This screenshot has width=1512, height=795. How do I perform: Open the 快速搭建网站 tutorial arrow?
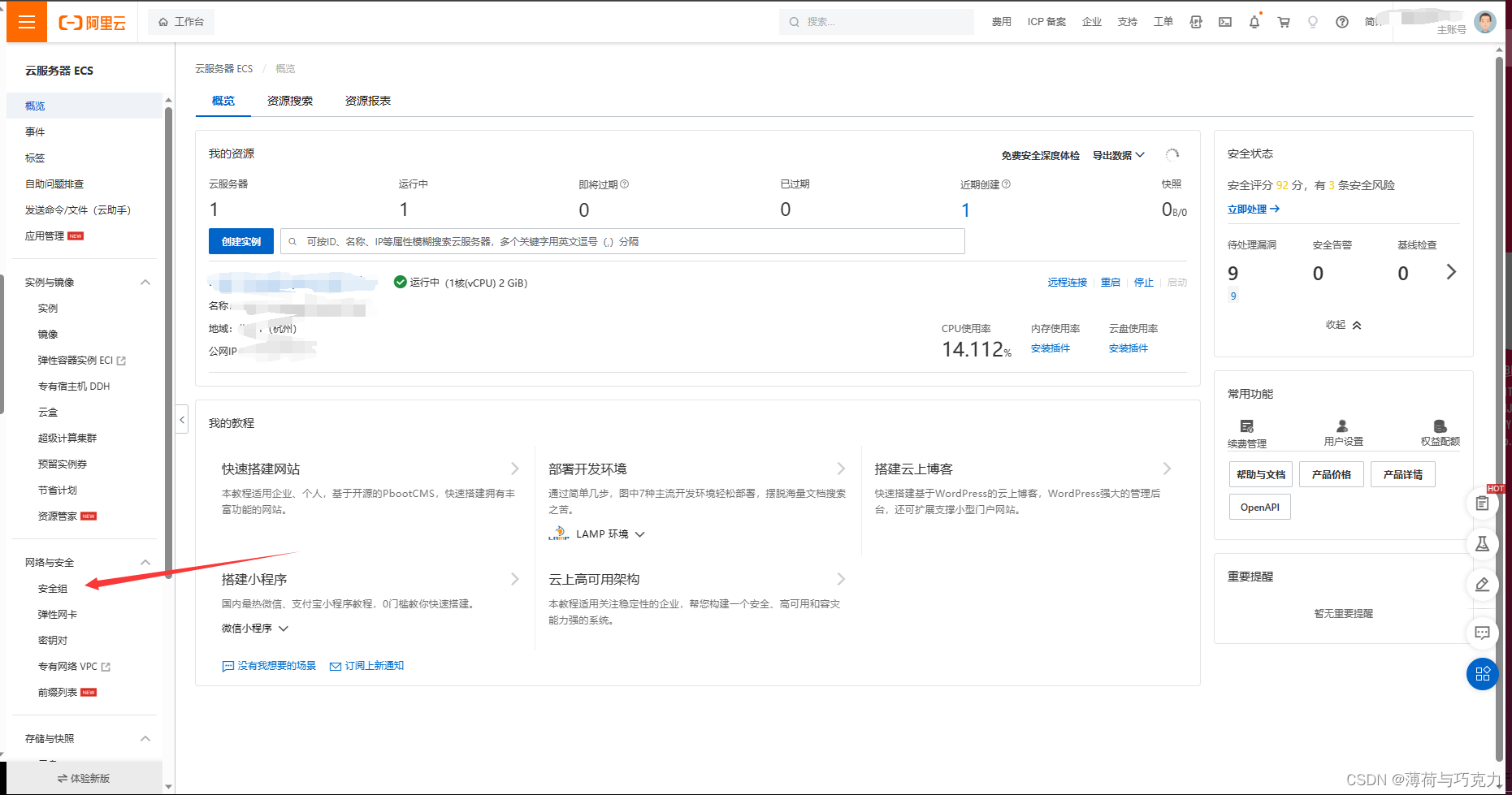(515, 469)
